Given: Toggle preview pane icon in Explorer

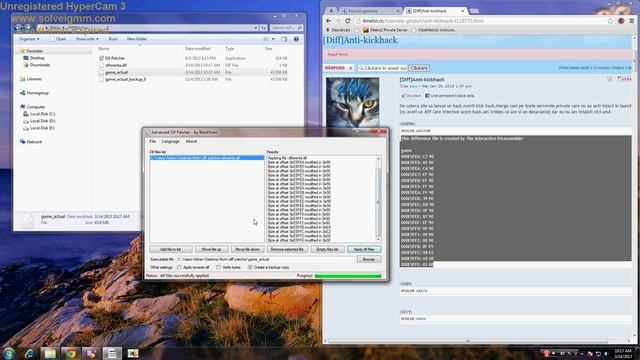Looking at the screenshot, I should coord(284,39).
